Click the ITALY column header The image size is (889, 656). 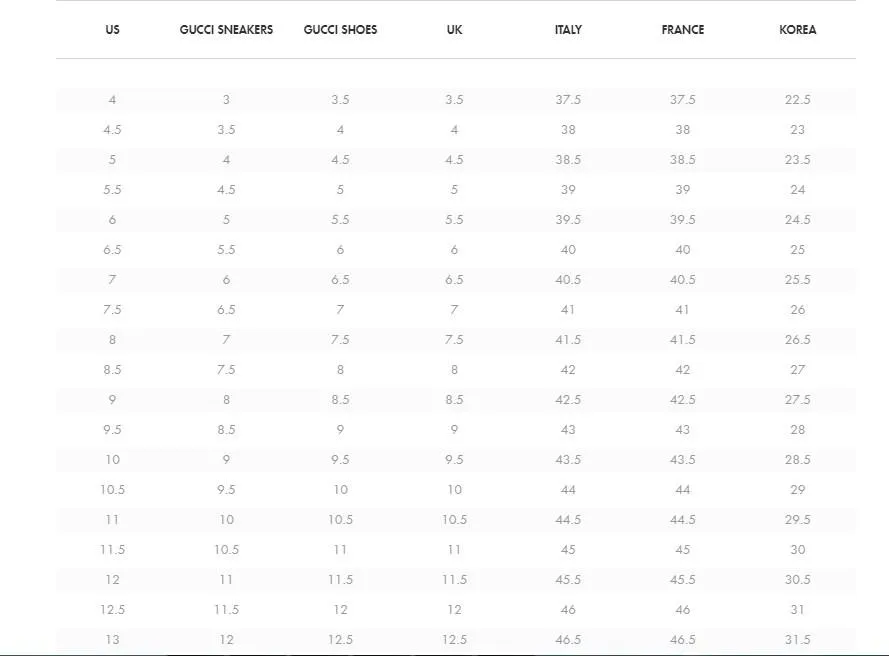568,29
